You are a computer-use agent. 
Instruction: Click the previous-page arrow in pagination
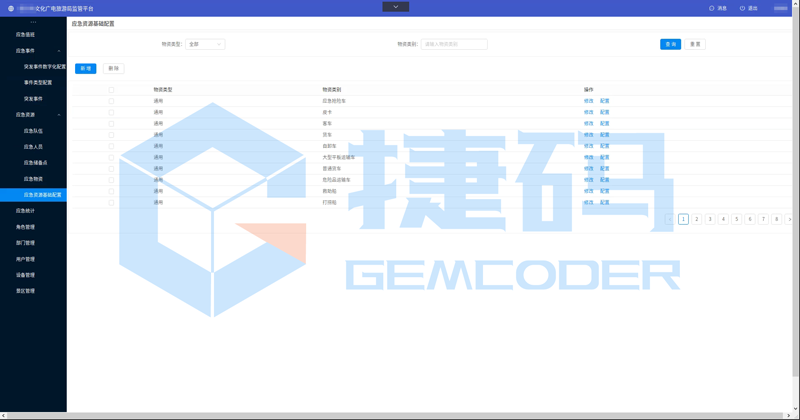(x=670, y=219)
